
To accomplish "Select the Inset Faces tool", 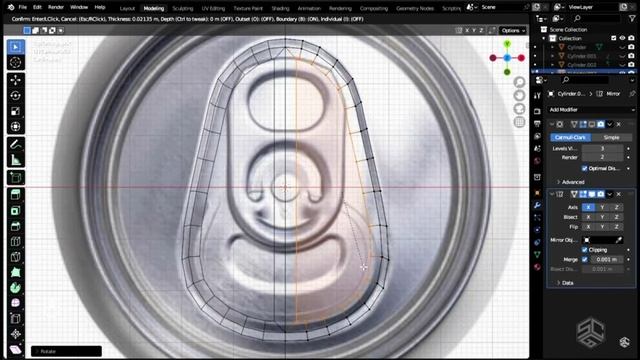I will (x=16, y=211).
